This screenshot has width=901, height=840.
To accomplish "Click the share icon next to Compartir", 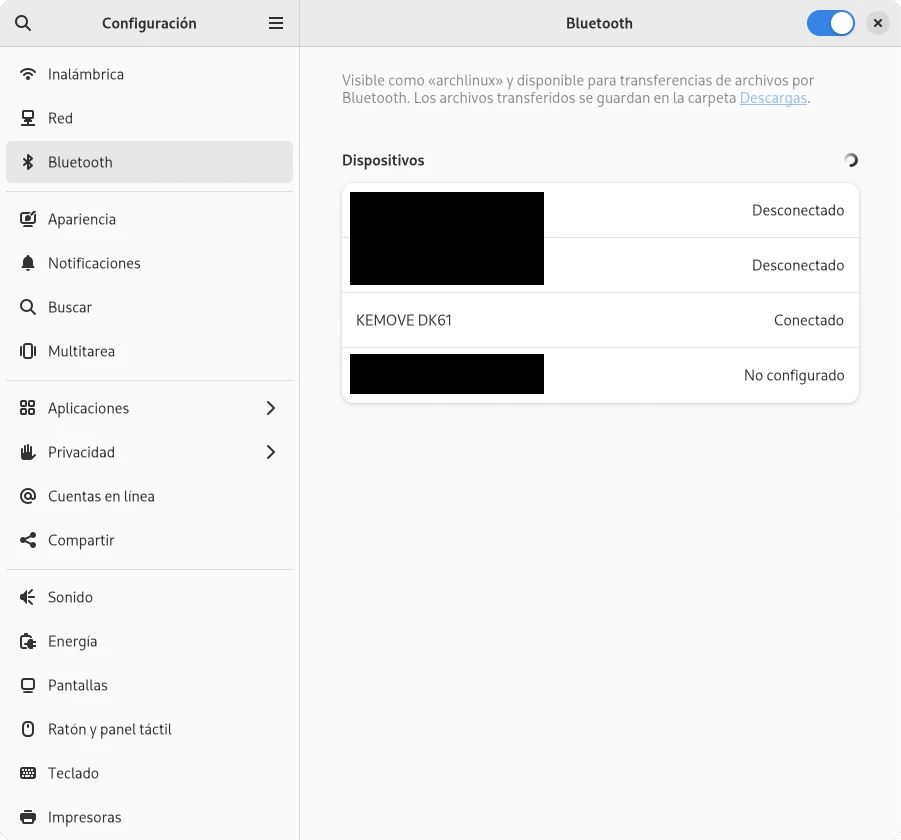I will pyautogui.click(x=28, y=540).
